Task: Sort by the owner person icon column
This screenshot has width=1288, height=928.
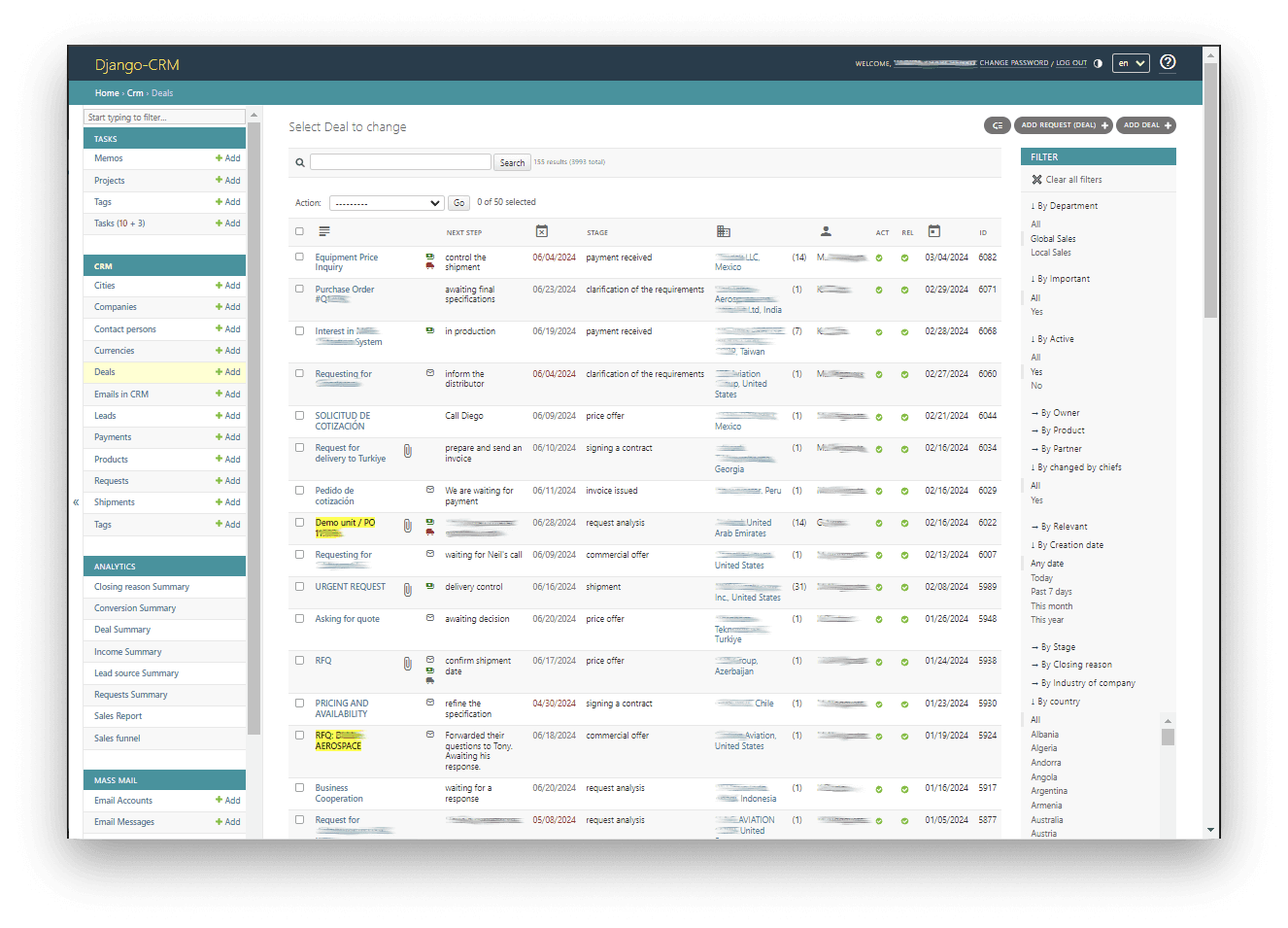Action: [826, 231]
